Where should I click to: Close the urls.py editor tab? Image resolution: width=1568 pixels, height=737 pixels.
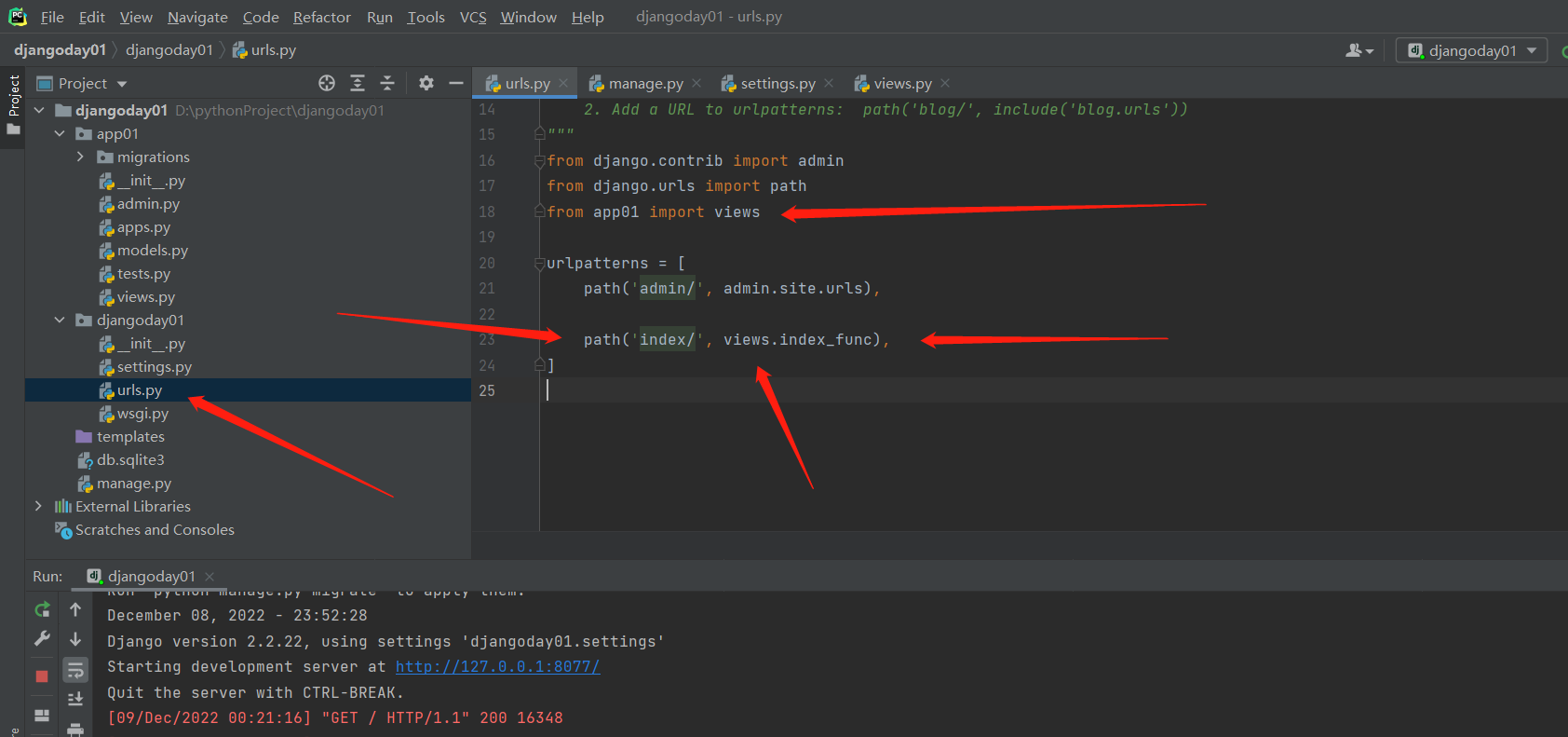coord(563,83)
